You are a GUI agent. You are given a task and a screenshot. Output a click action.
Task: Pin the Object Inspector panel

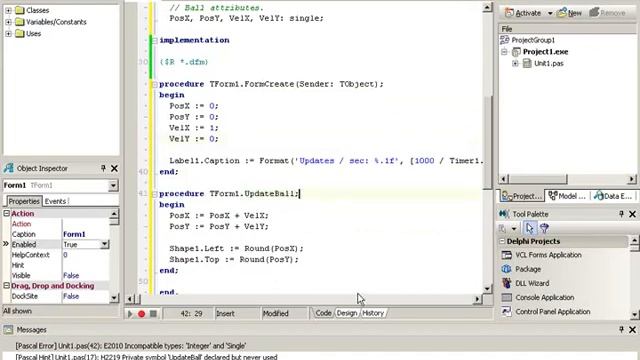pyautogui.click(x=103, y=168)
